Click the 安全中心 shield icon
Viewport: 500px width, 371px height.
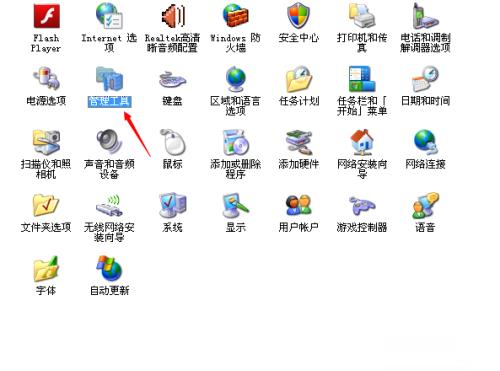[299, 15]
